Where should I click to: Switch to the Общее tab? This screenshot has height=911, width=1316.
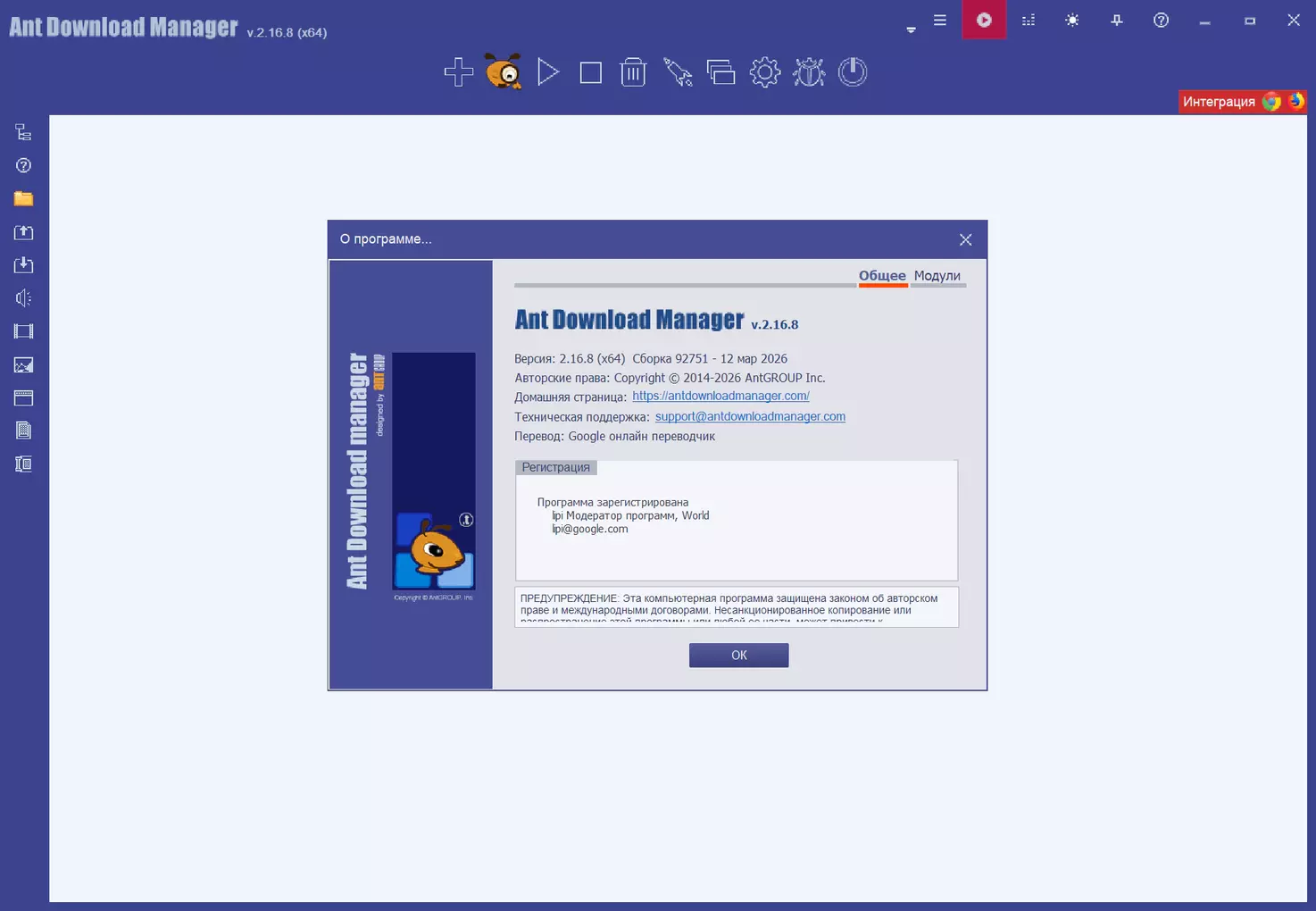pos(882,276)
